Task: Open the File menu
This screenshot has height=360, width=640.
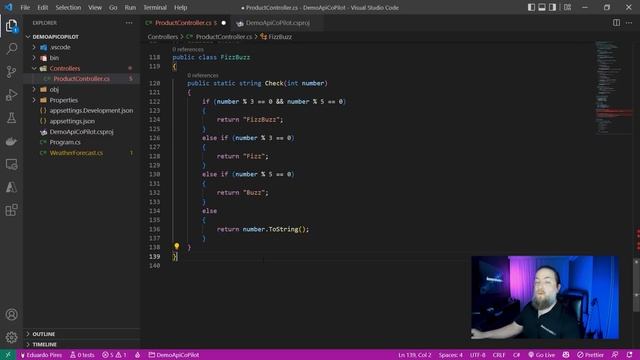Action: [x=25, y=7]
